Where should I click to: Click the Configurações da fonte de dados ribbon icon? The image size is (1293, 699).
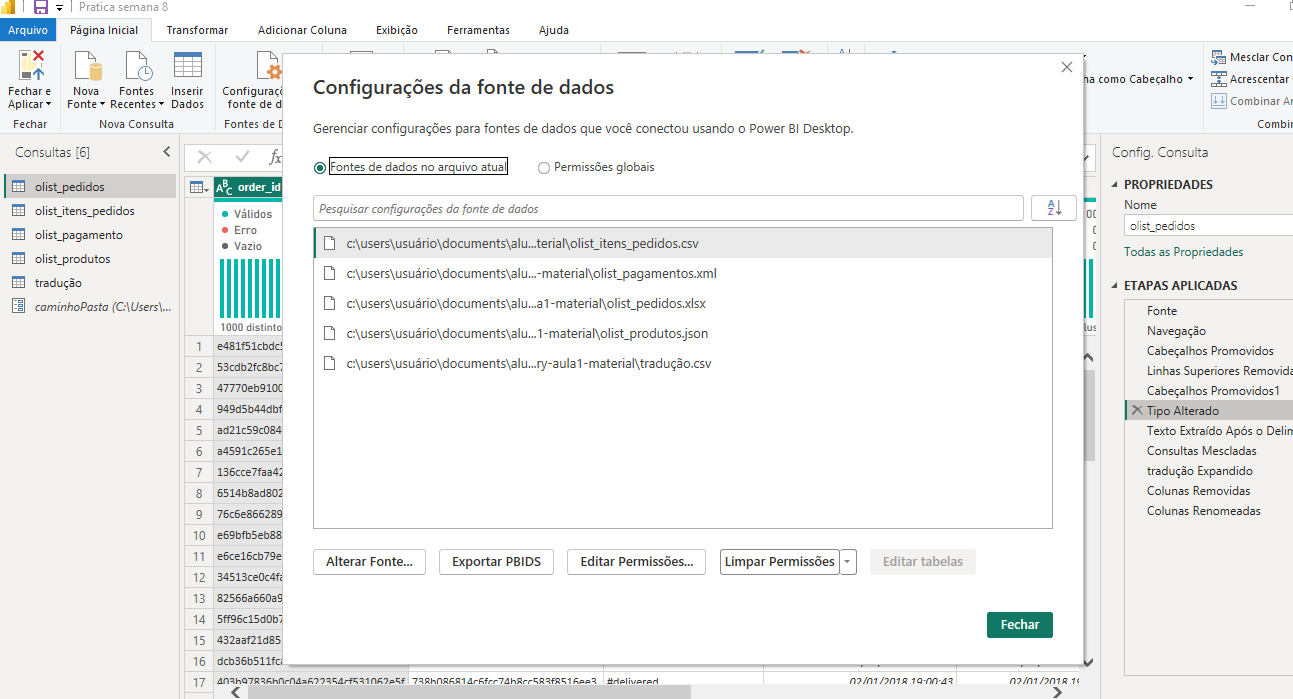[x=268, y=66]
